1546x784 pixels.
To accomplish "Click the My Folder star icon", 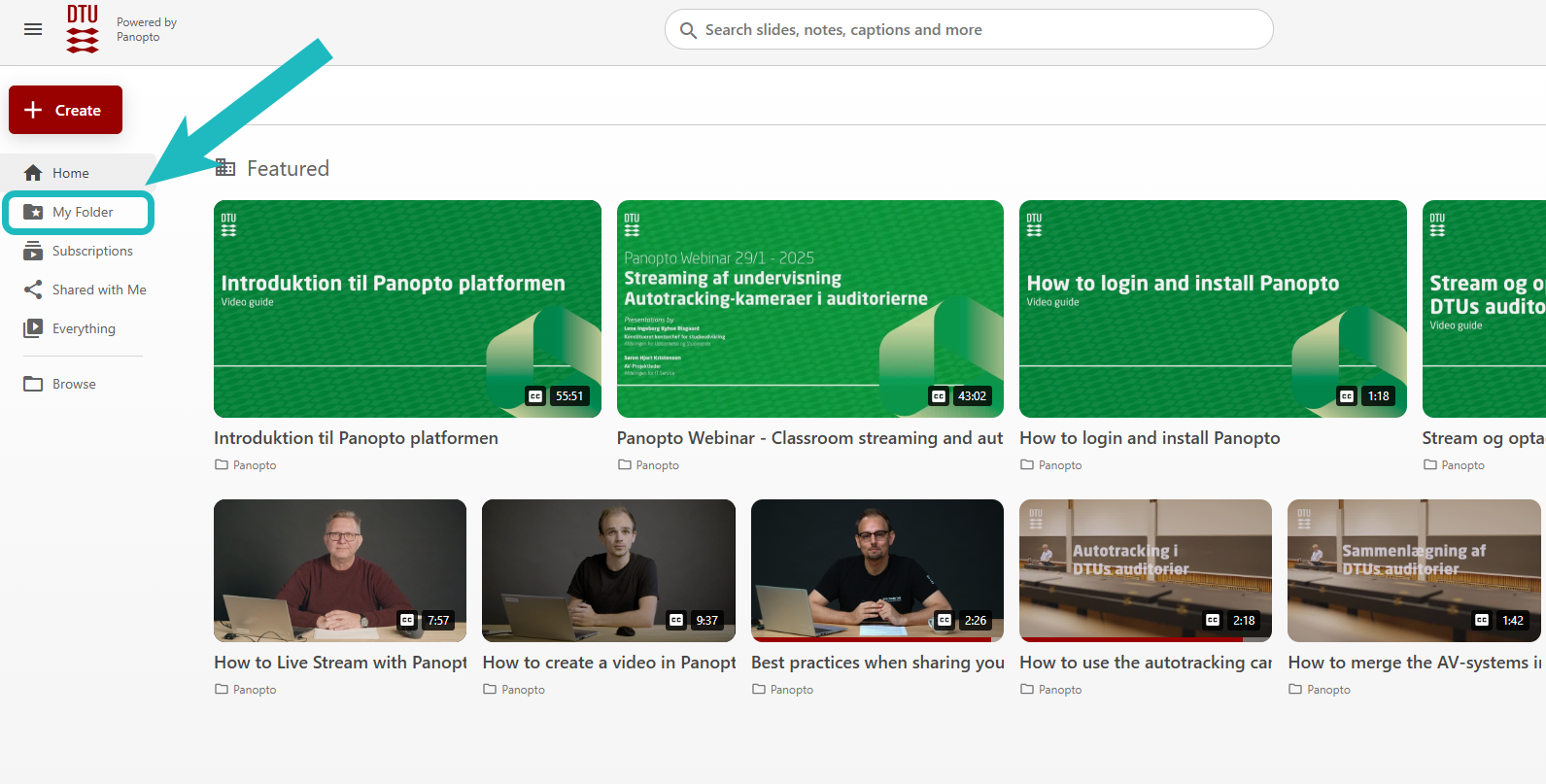I will coord(33,212).
